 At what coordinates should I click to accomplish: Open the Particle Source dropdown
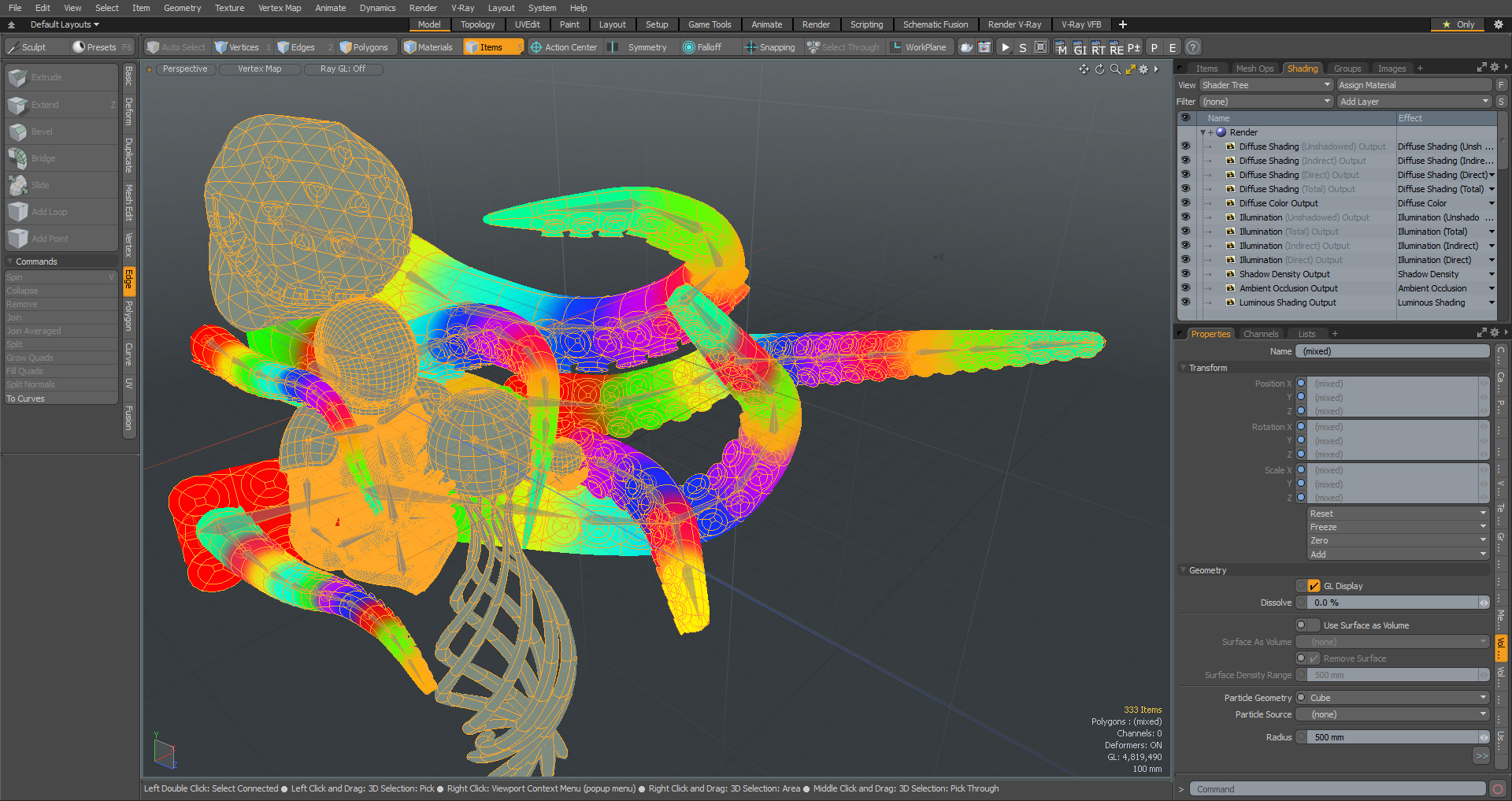coord(1399,714)
